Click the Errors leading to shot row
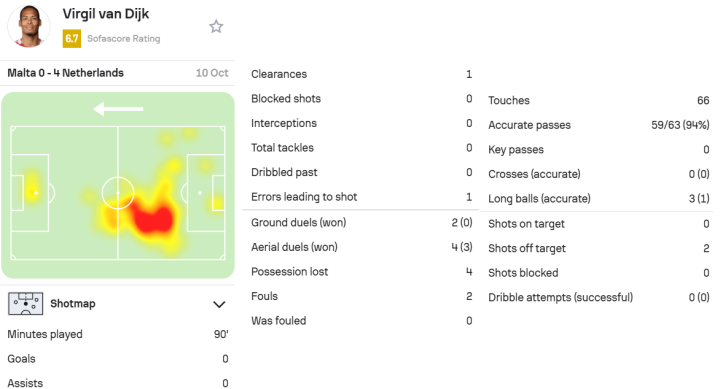Image resolution: width=720 pixels, height=389 pixels. [x=361, y=197]
